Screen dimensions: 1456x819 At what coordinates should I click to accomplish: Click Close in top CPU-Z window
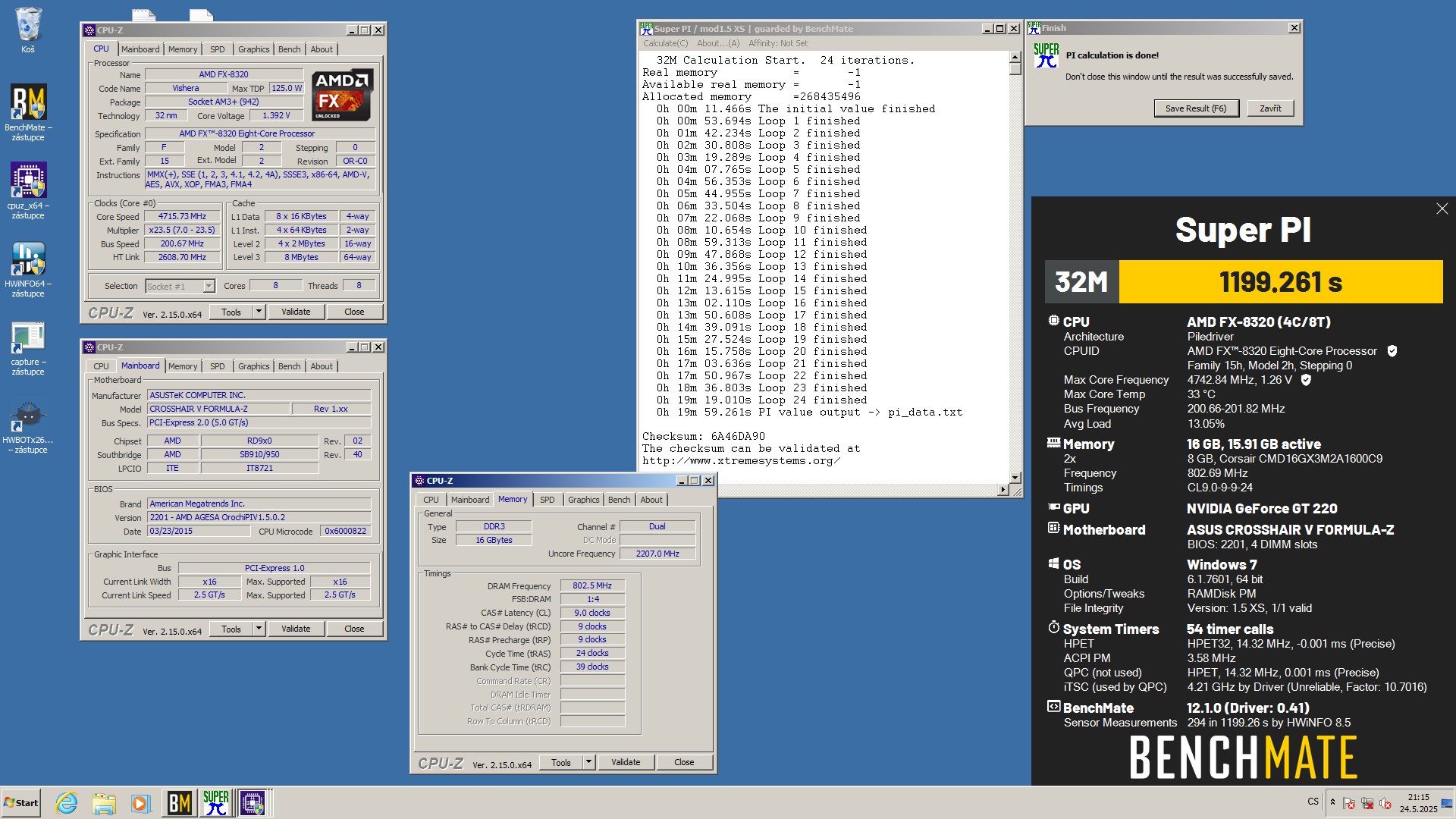coord(354,312)
